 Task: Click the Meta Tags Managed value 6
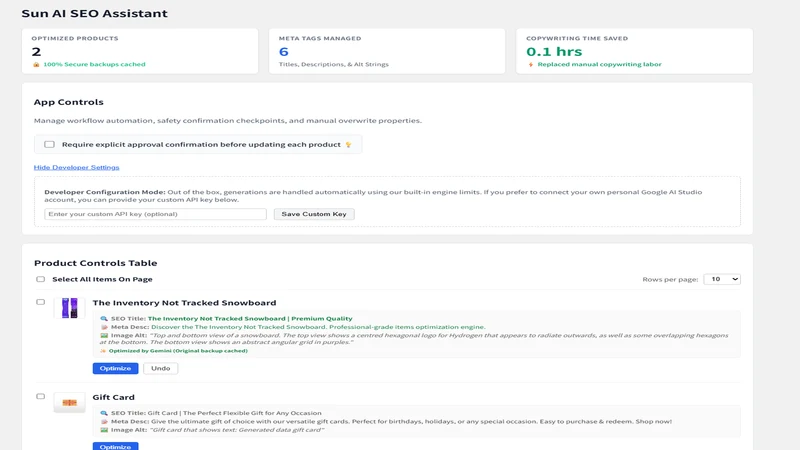pyautogui.click(x=284, y=52)
